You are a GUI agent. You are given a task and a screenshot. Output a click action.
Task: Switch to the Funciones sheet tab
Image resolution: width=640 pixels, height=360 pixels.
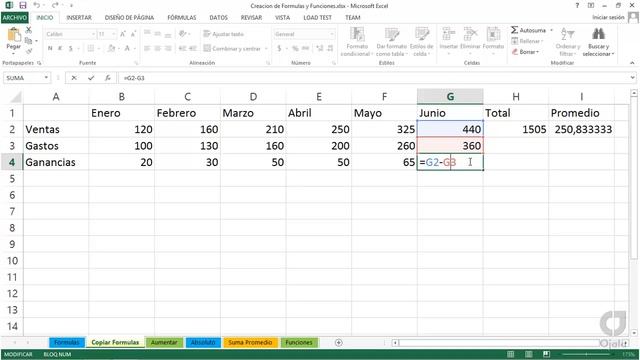[299, 342]
